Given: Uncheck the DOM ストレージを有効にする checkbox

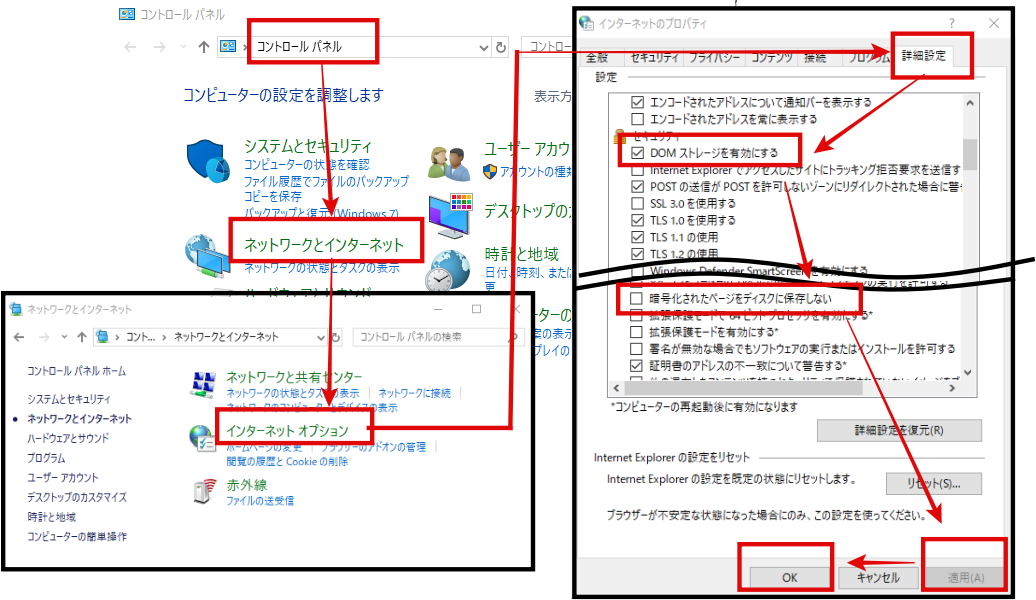Looking at the screenshot, I should point(637,154).
